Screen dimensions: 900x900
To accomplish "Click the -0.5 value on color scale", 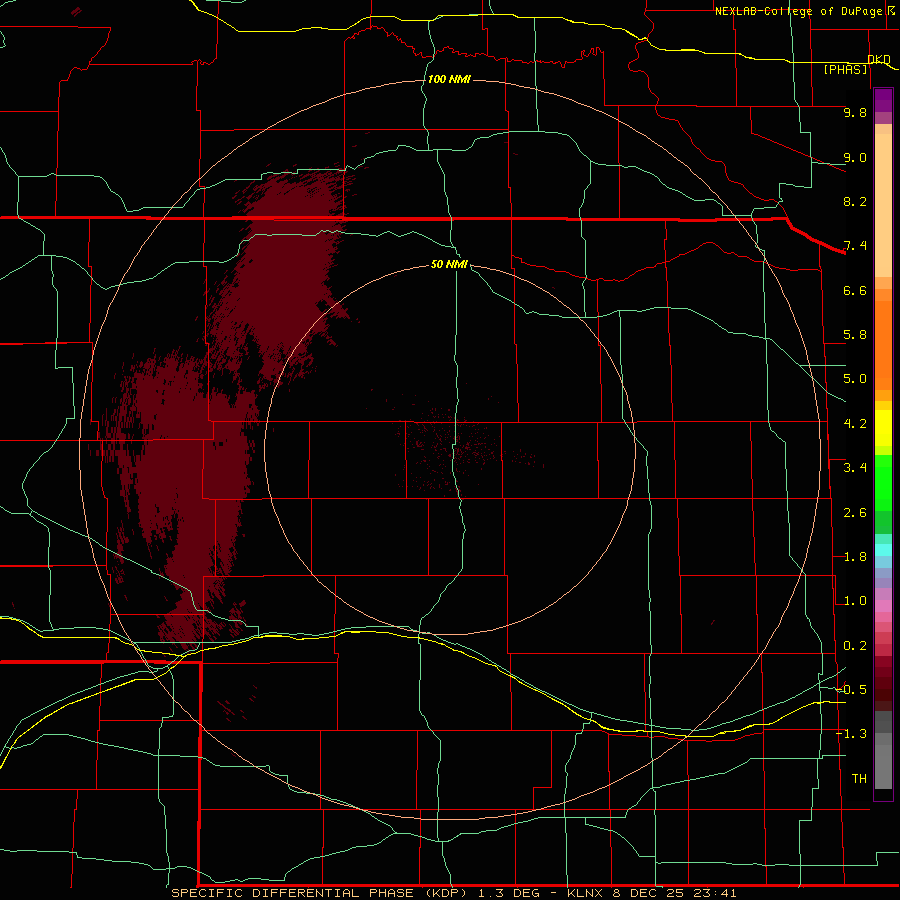I will [x=851, y=690].
